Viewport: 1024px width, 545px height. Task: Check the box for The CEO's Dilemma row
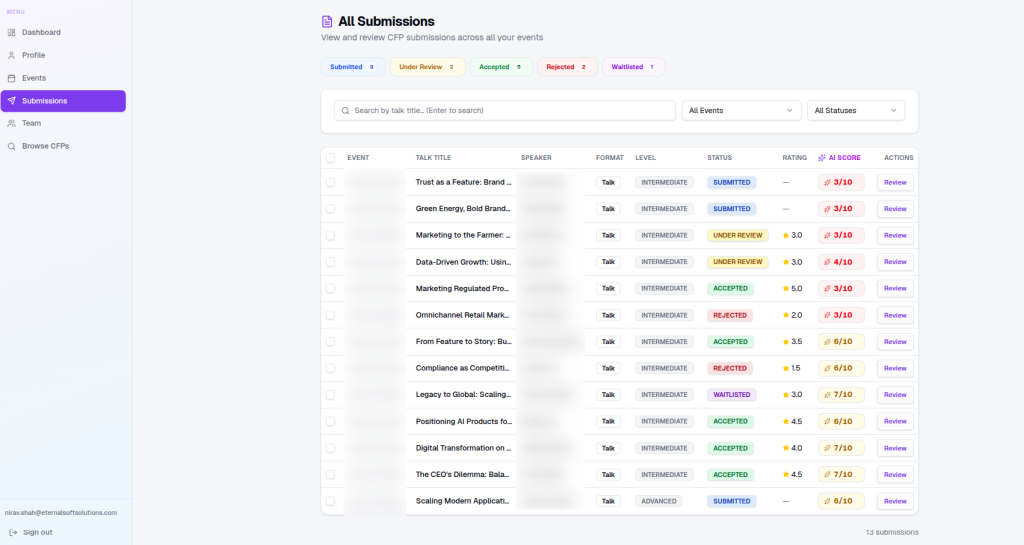point(330,475)
